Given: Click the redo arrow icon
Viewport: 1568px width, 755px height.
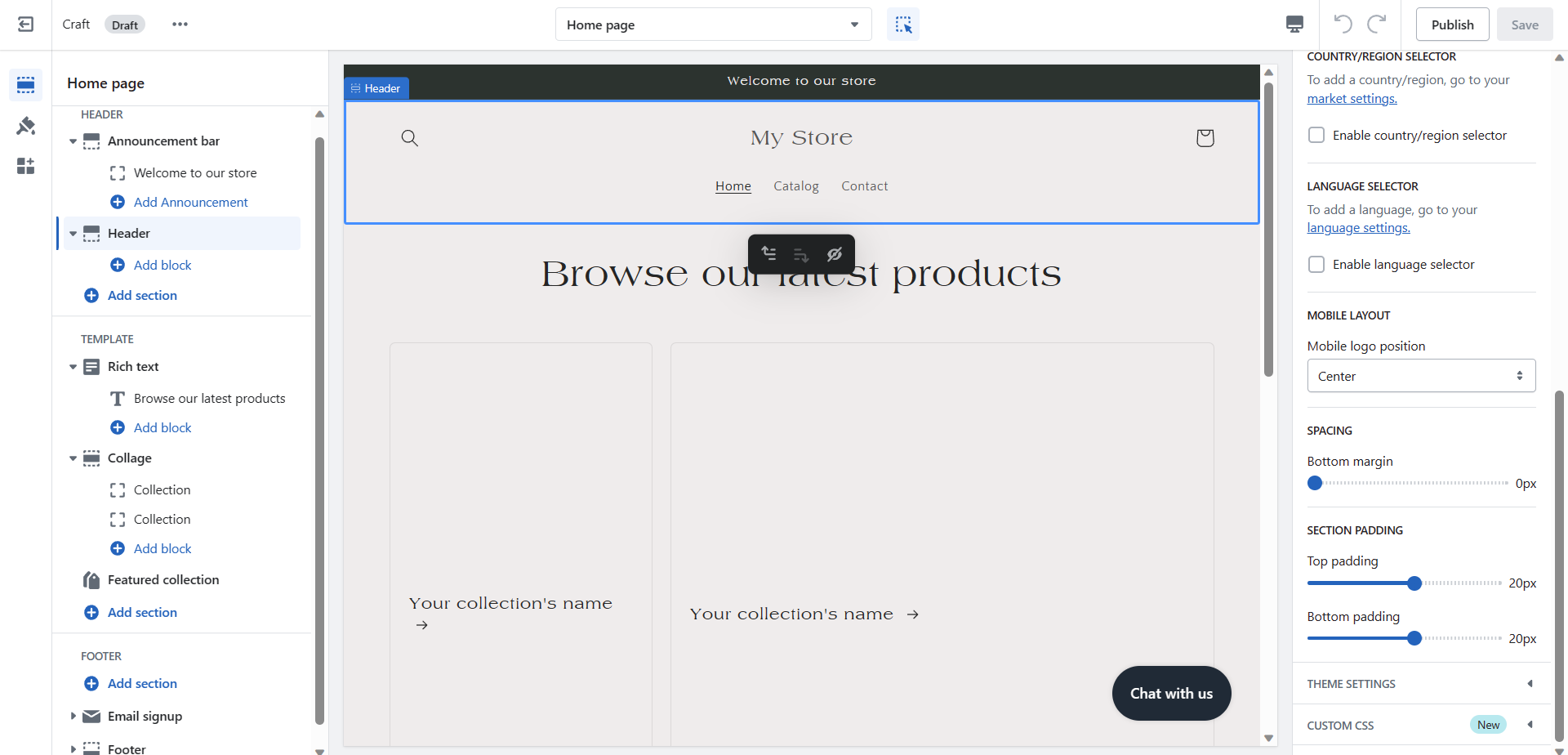Looking at the screenshot, I should 1377,25.
